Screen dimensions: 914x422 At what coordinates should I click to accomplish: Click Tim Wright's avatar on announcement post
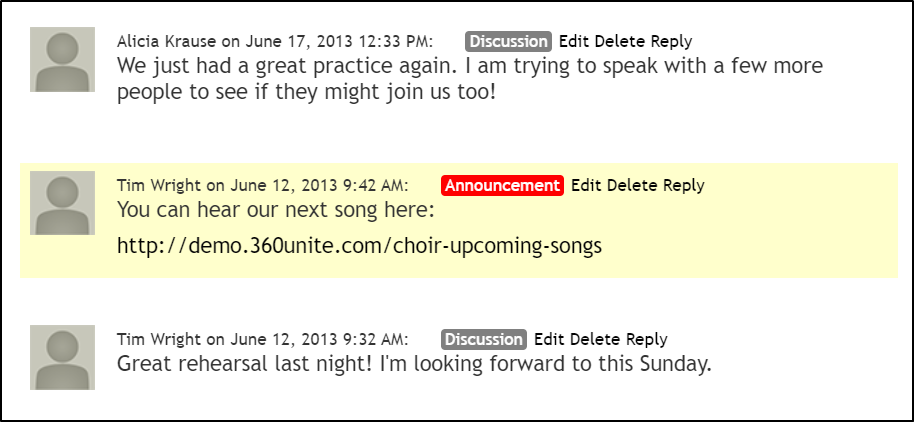[x=63, y=203]
